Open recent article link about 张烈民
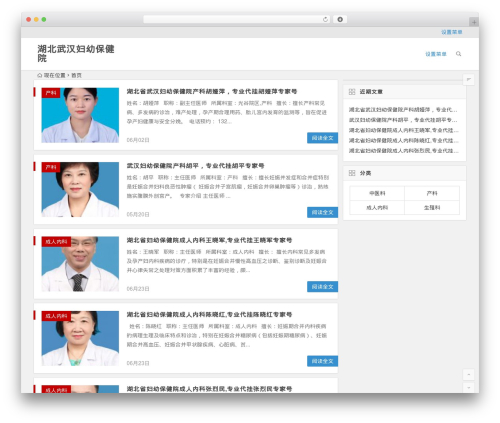Screen dimensions: 500x423 (x=403, y=151)
